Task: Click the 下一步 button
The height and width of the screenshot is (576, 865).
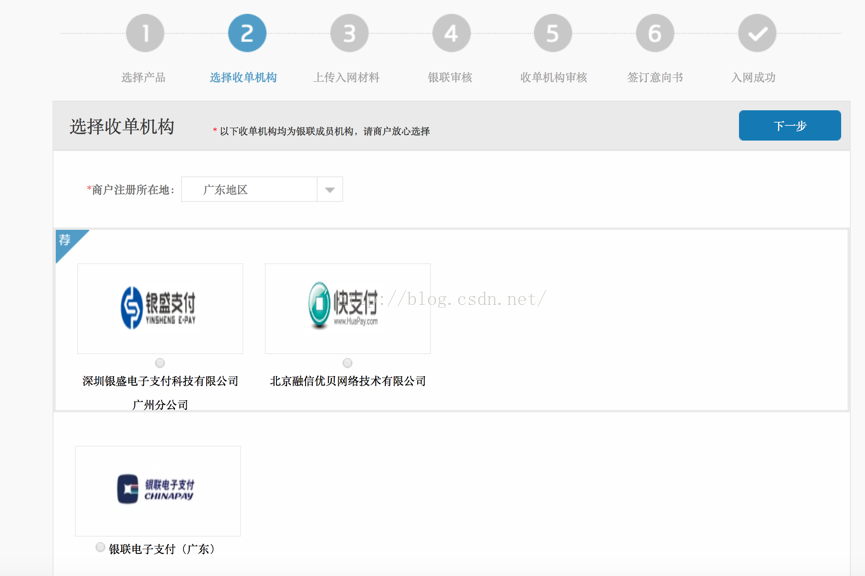Action: pyautogui.click(x=790, y=125)
